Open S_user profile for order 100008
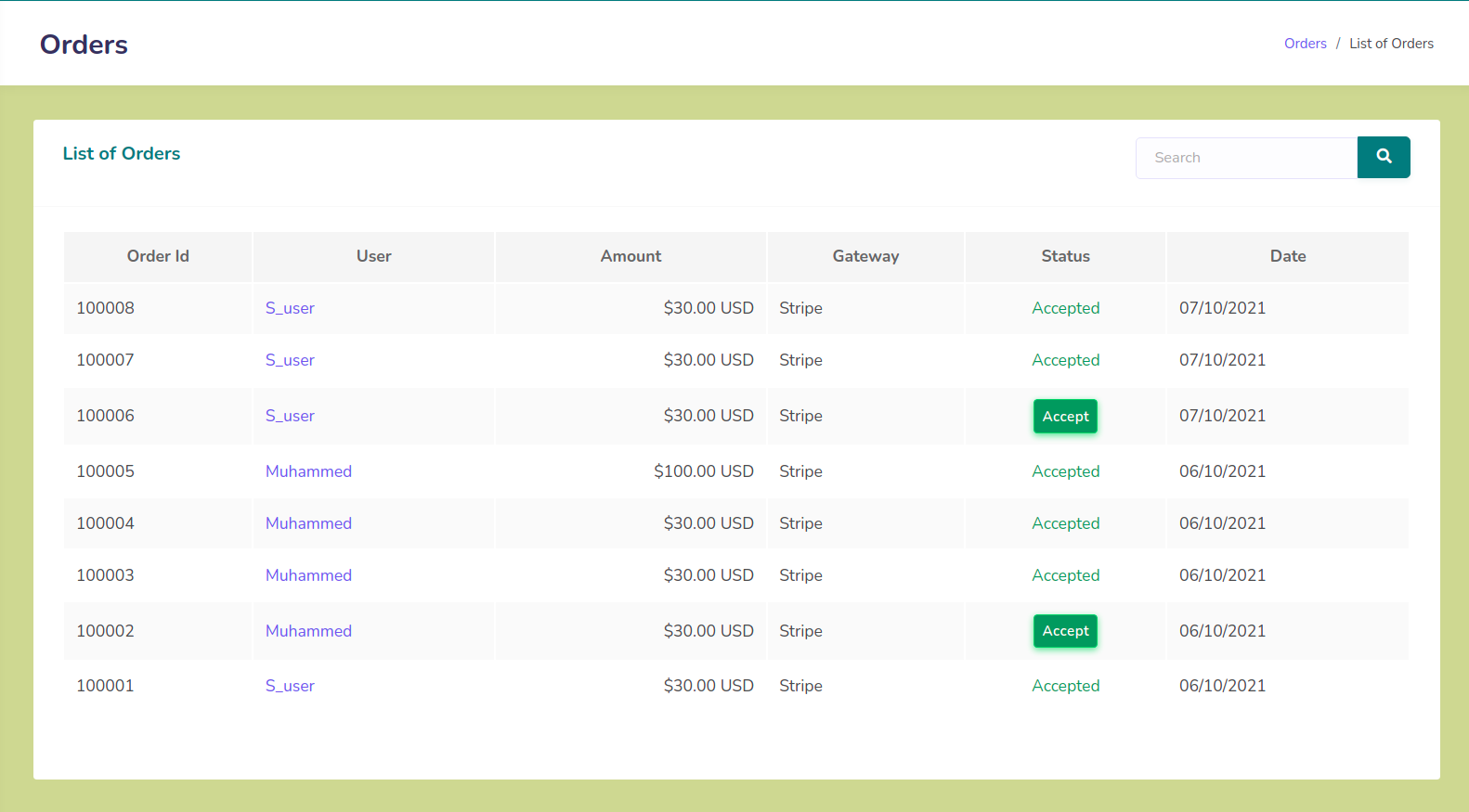1469x812 pixels. [290, 308]
